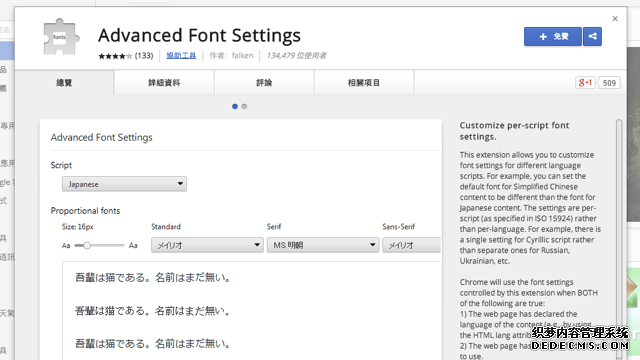The image size is (640, 360).
Task: Click the Google +1 button
Action: (585, 82)
